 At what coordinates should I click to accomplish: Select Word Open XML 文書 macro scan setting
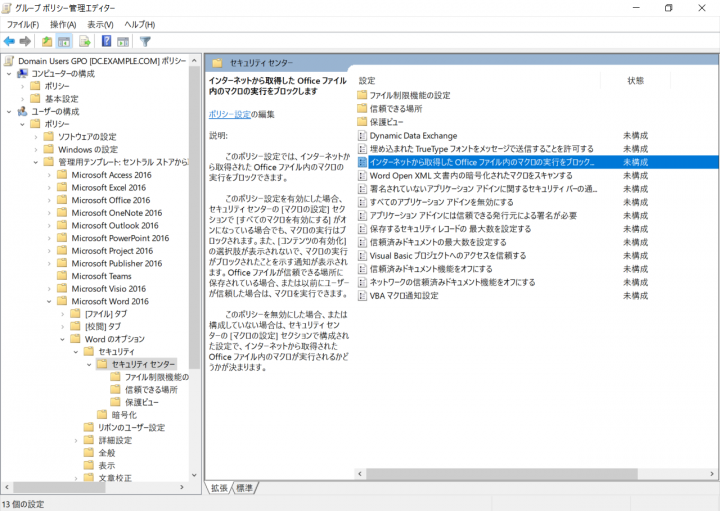[471, 175]
